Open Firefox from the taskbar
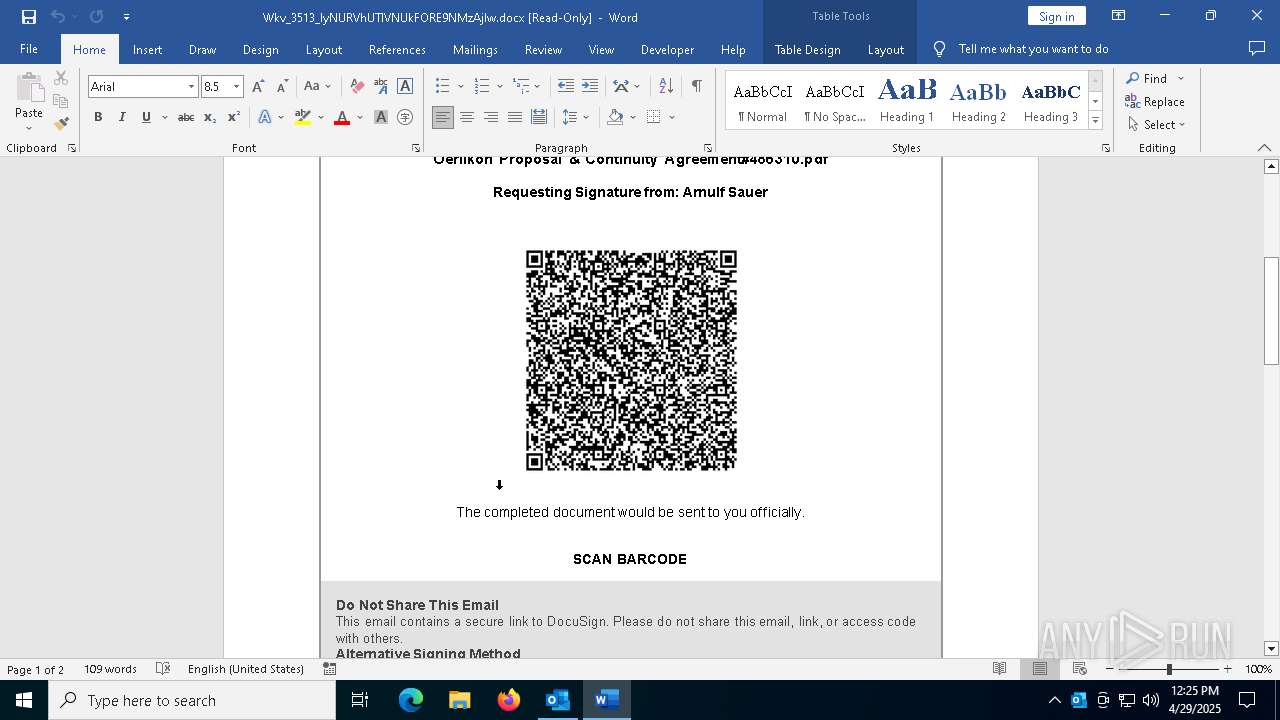This screenshot has height=720, width=1280. pos(508,700)
